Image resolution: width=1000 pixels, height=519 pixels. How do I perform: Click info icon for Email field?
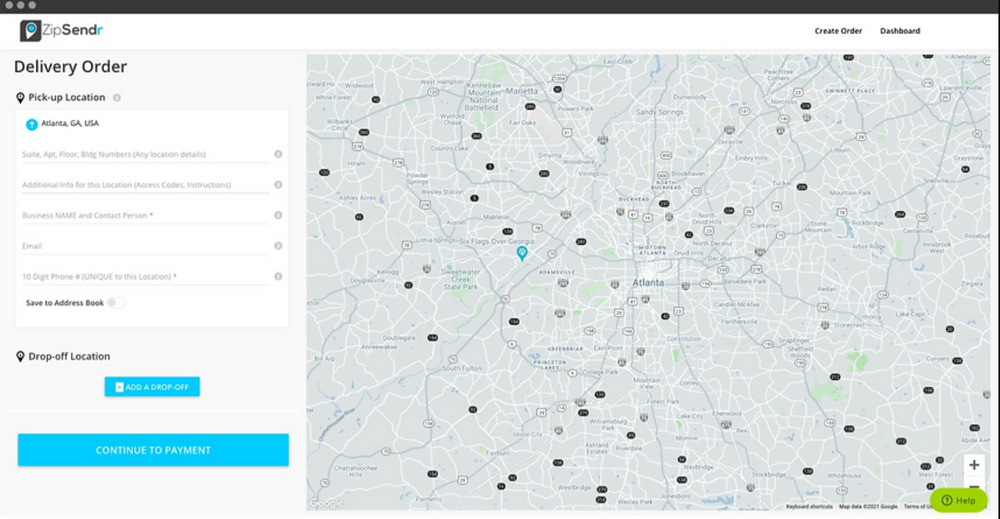point(278,246)
